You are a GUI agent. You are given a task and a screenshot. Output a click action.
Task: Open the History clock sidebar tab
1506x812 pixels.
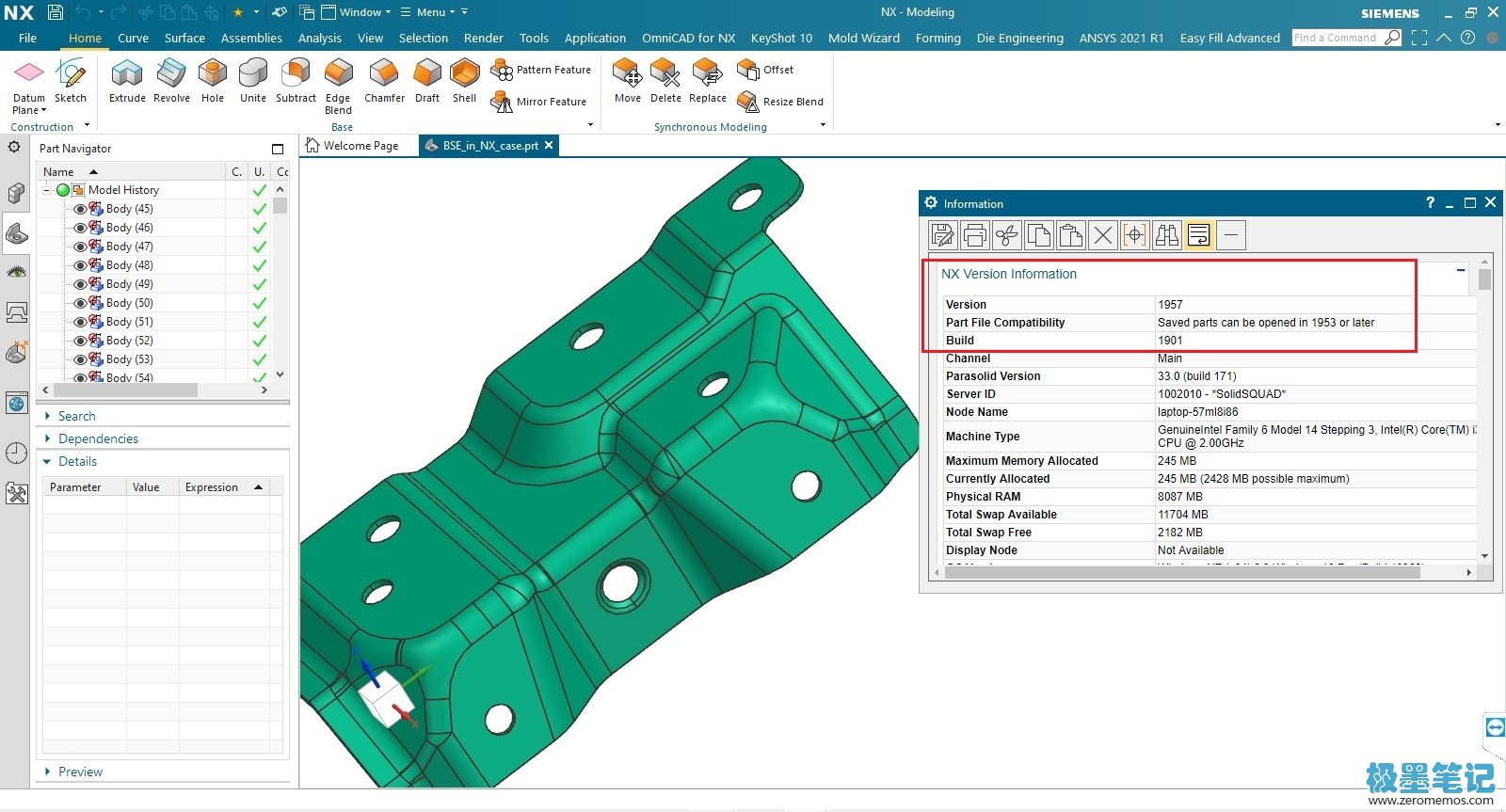coord(16,453)
